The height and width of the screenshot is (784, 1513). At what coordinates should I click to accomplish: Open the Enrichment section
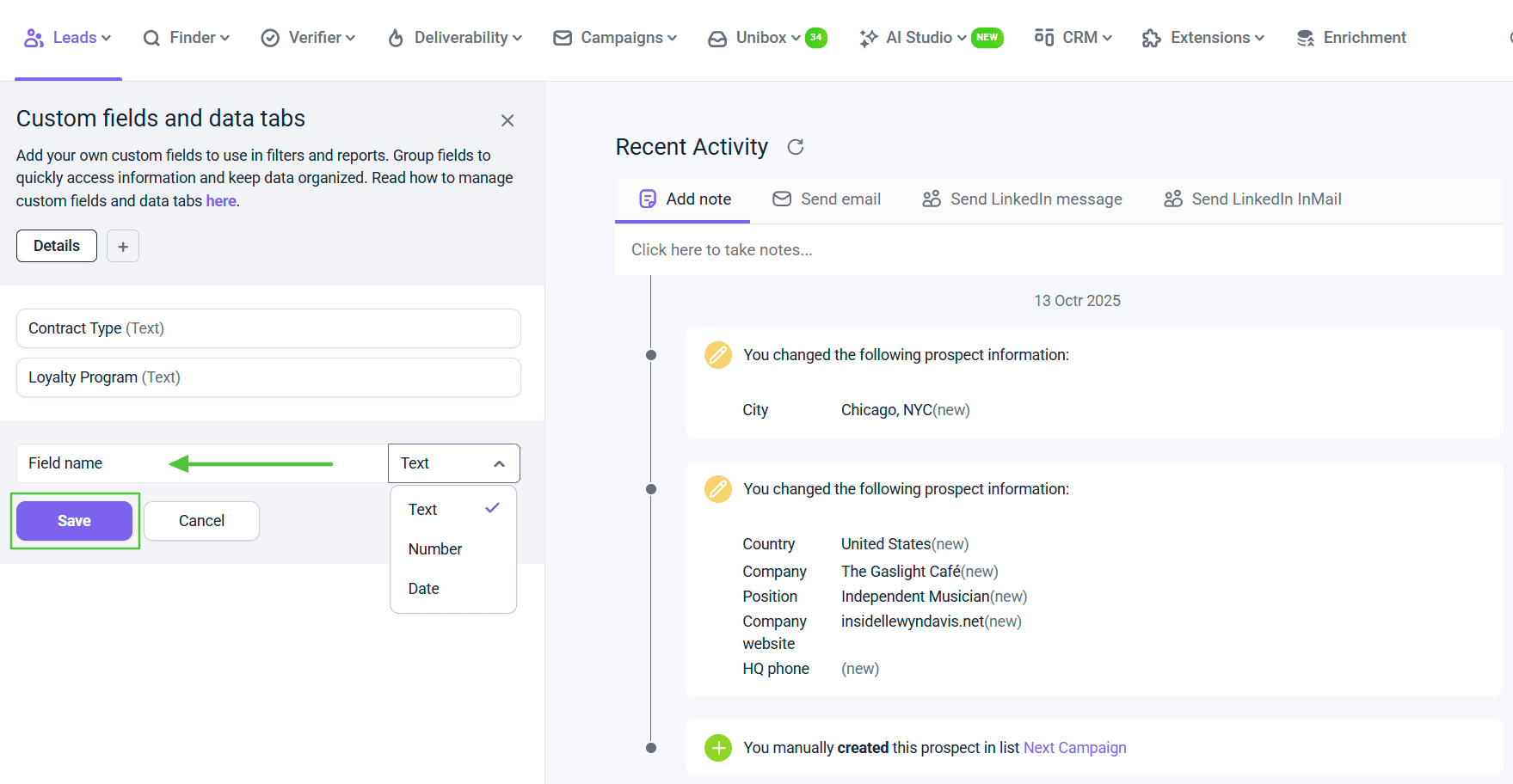pyautogui.click(x=1351, y=38)
